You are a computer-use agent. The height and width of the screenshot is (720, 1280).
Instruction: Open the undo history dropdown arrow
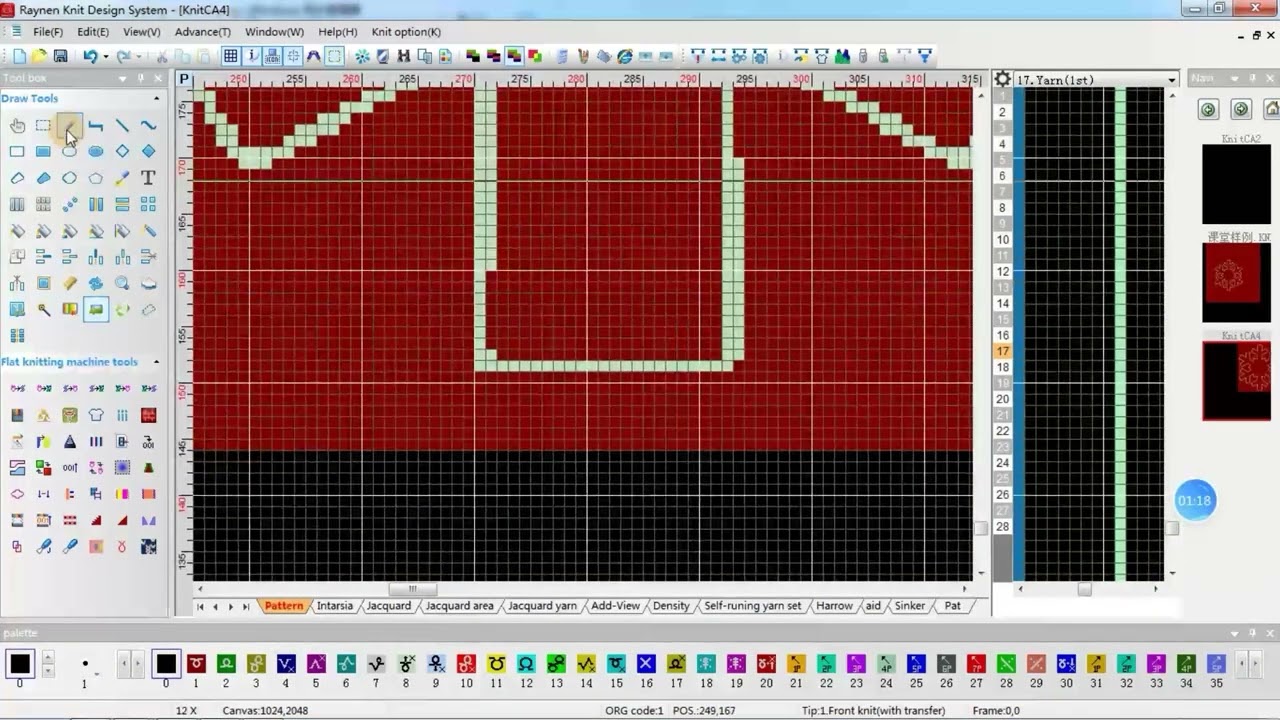coord(105,56)
